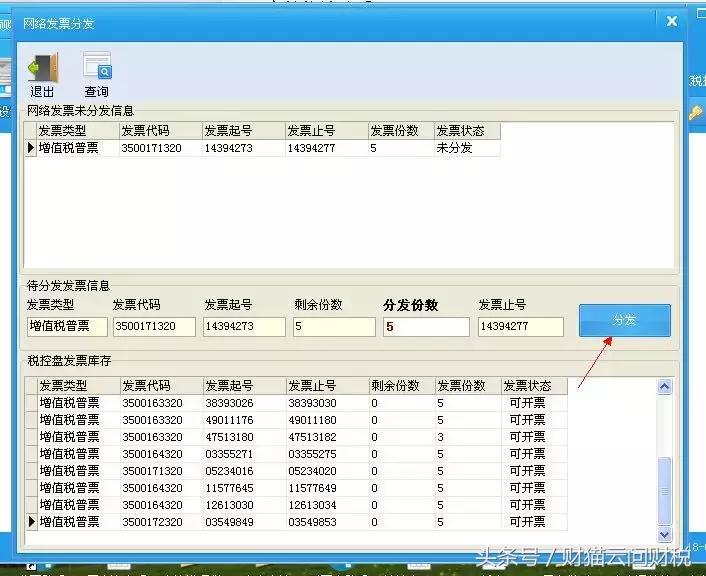
Task: Click 可开票 status in row 03549849
Action: (534, 522)
